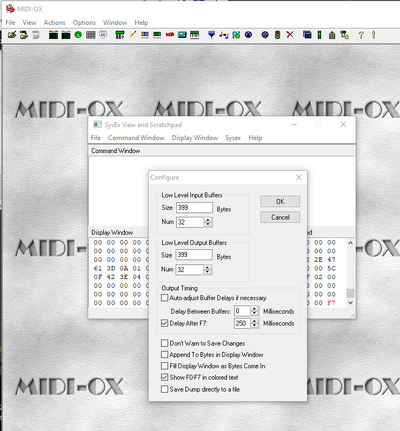Click the Command Window pane label
This screenshot has width=400, height=431.
(x=116, y=151)
